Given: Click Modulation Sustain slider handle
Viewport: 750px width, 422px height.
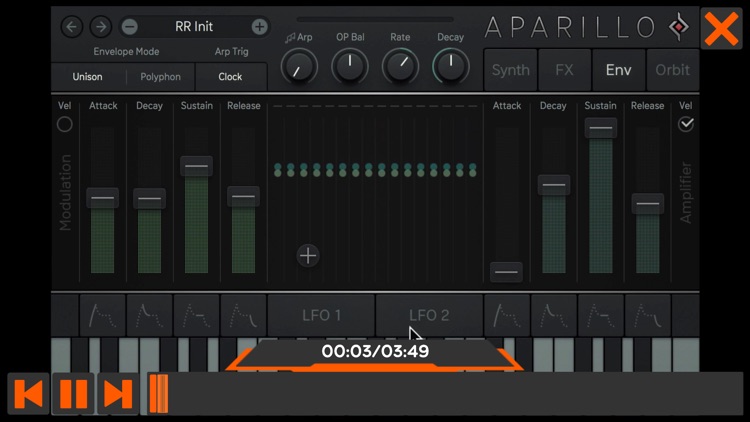Looking at the screenshot, I should [196, 166].
